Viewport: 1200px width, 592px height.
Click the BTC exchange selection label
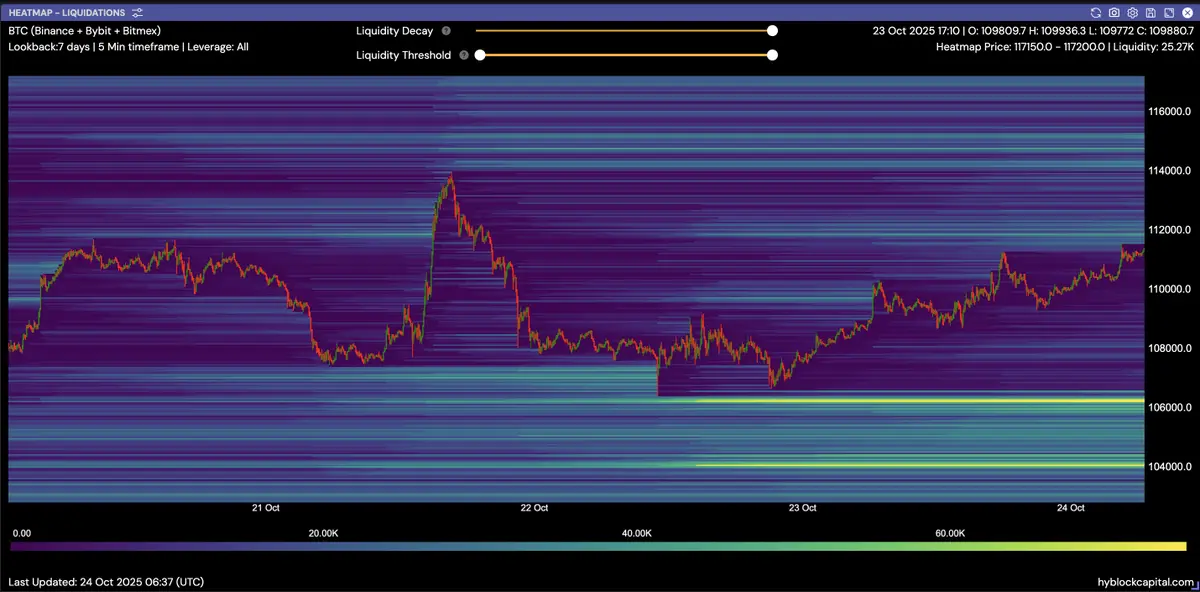click(84, 31)
